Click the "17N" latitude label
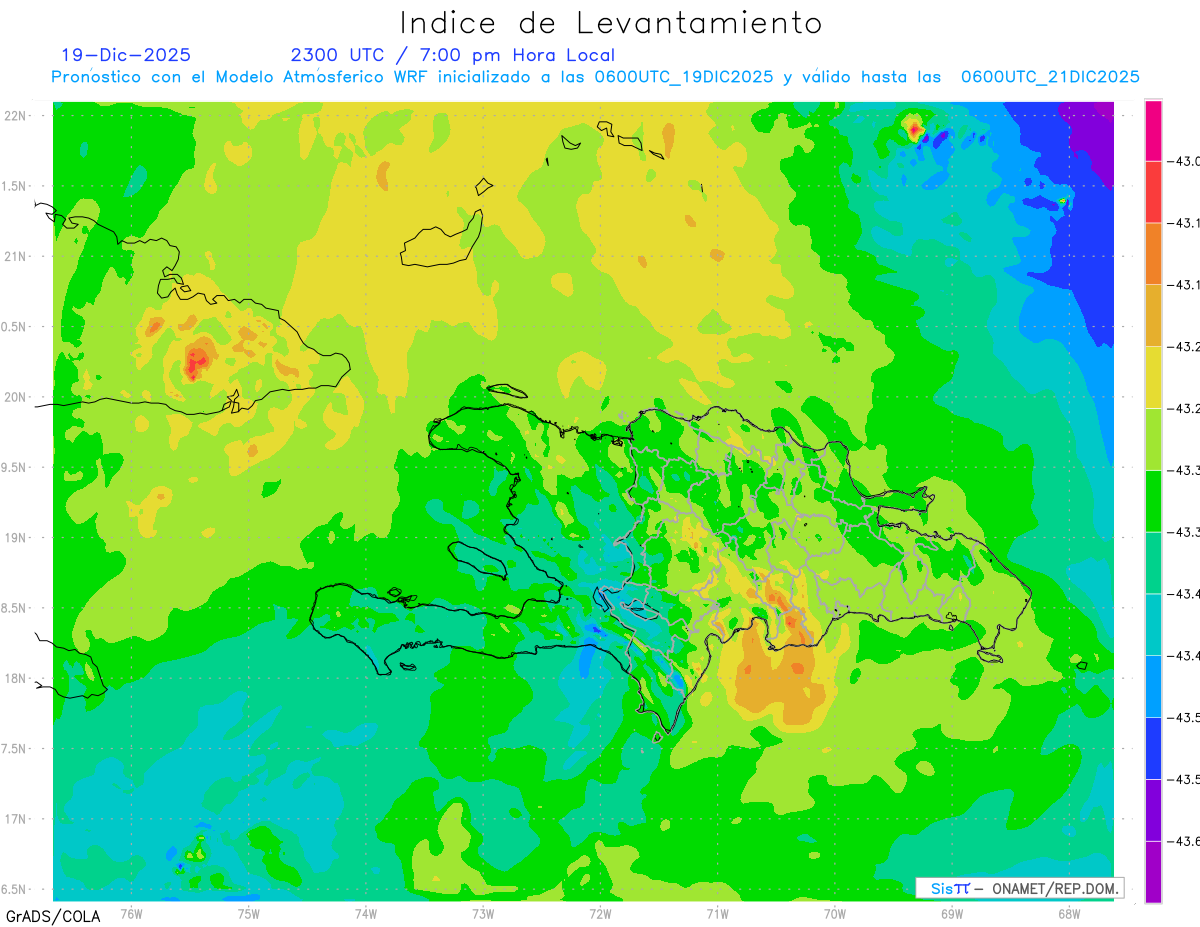 coord(17,819)
